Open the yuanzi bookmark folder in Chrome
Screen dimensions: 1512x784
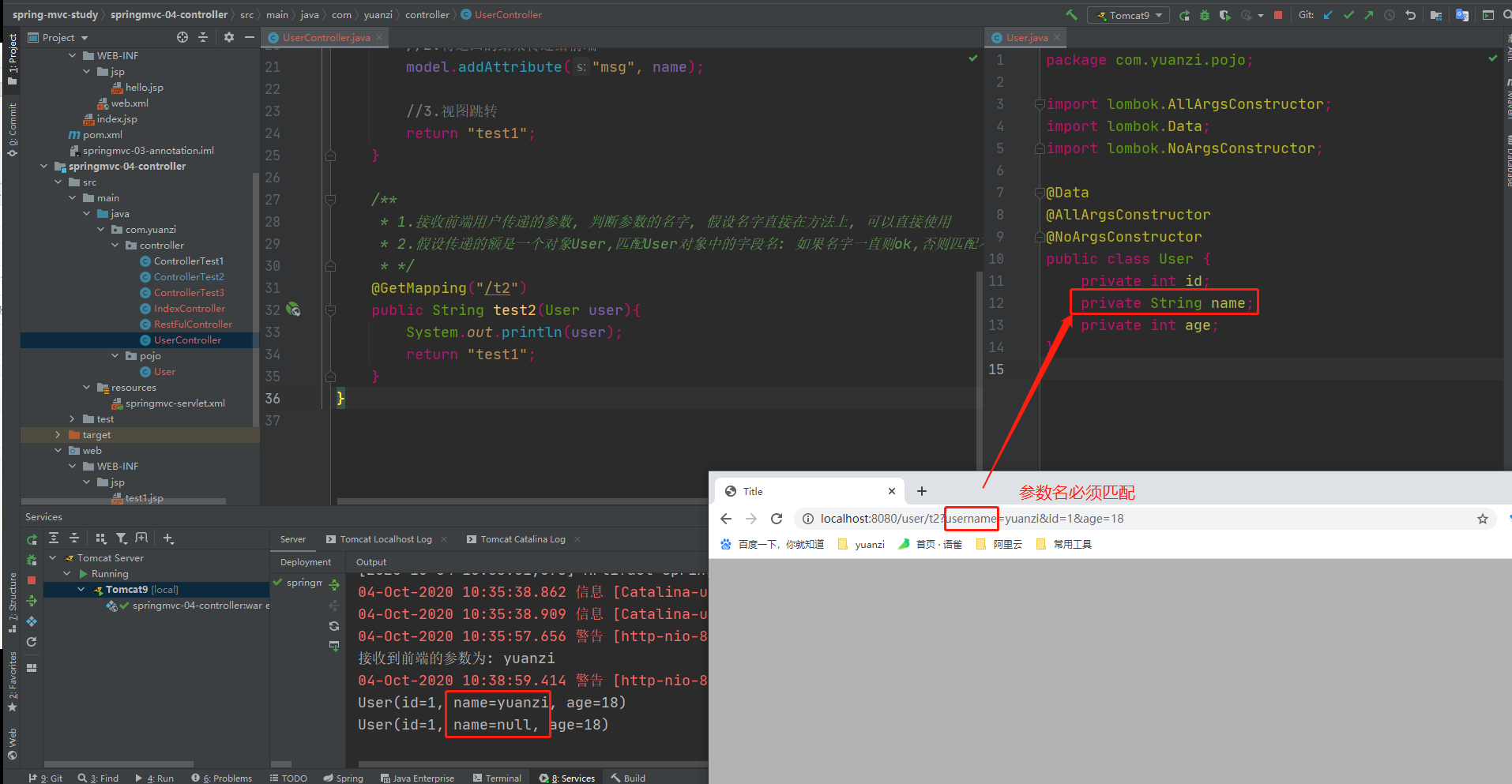click(861, 544)
